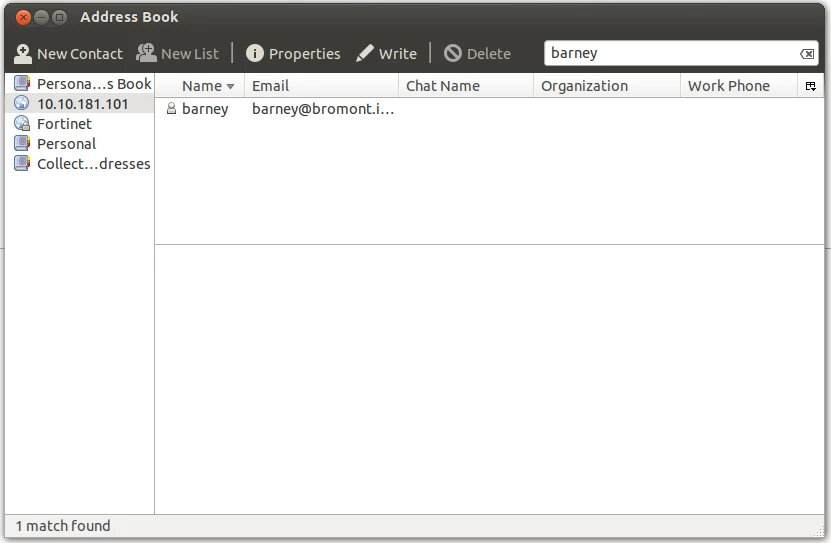Maximize the Address Book window

[x=60, y=17]
